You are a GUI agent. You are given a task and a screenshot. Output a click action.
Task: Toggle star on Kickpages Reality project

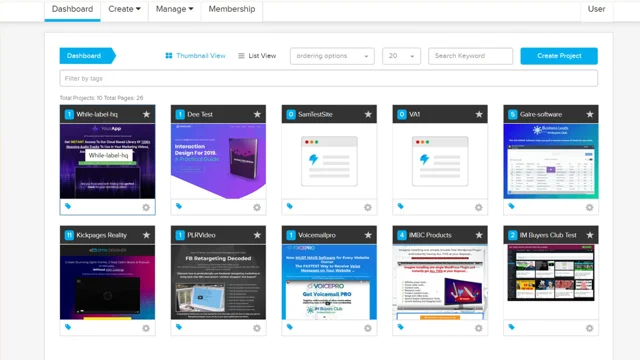[146, 235]
